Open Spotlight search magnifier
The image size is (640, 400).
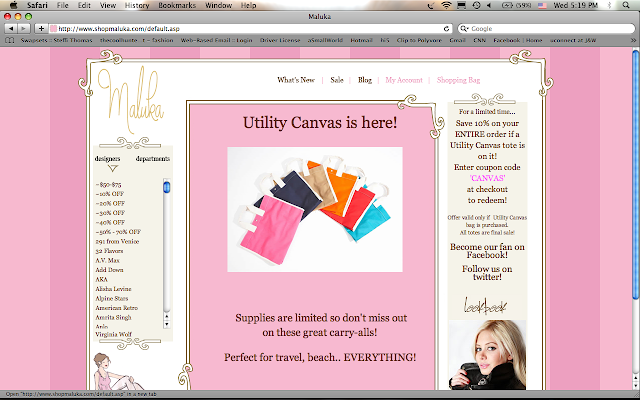pyautogui.click(x=626, y=5)
